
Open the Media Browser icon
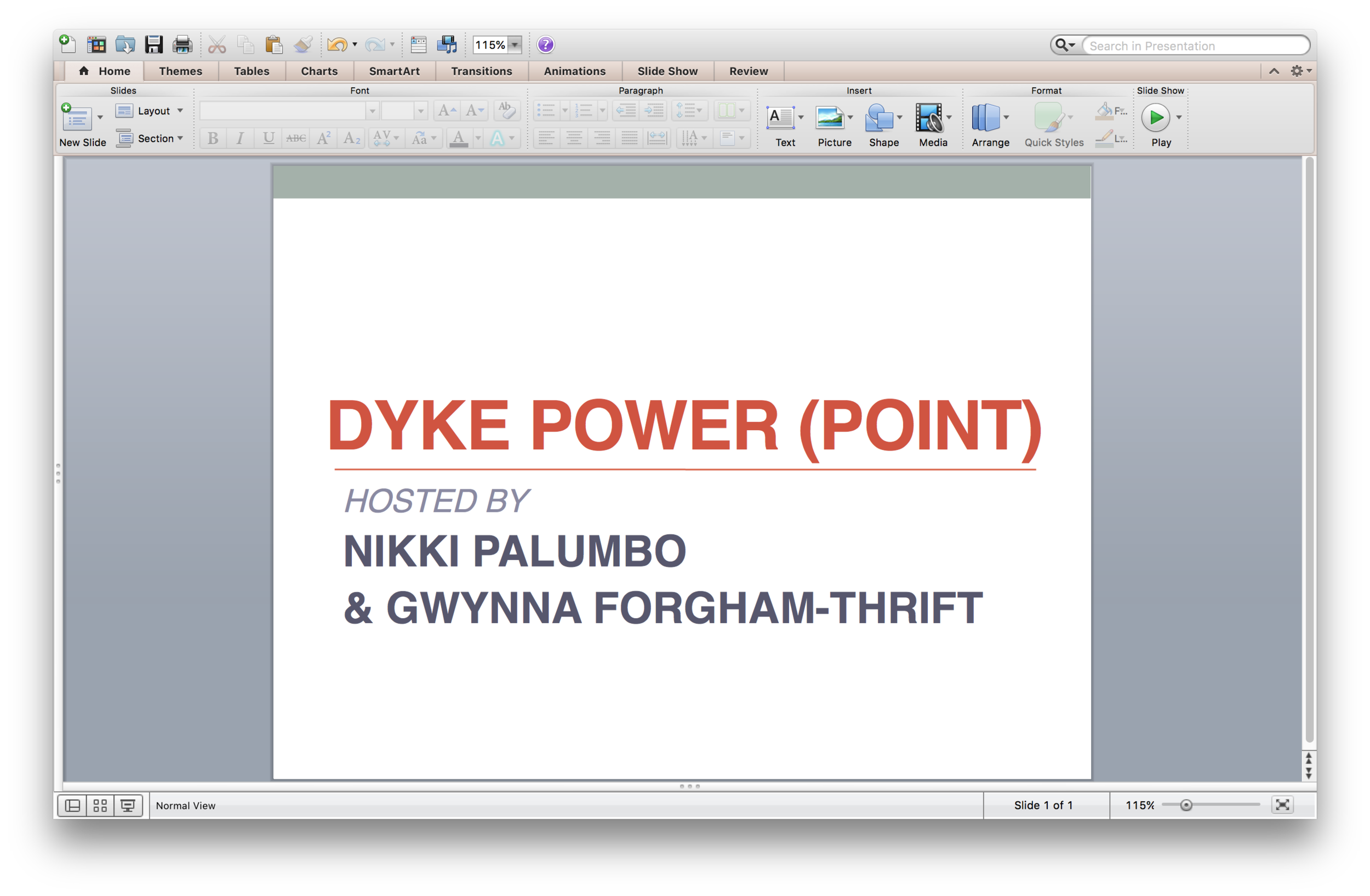click(447, 44)
